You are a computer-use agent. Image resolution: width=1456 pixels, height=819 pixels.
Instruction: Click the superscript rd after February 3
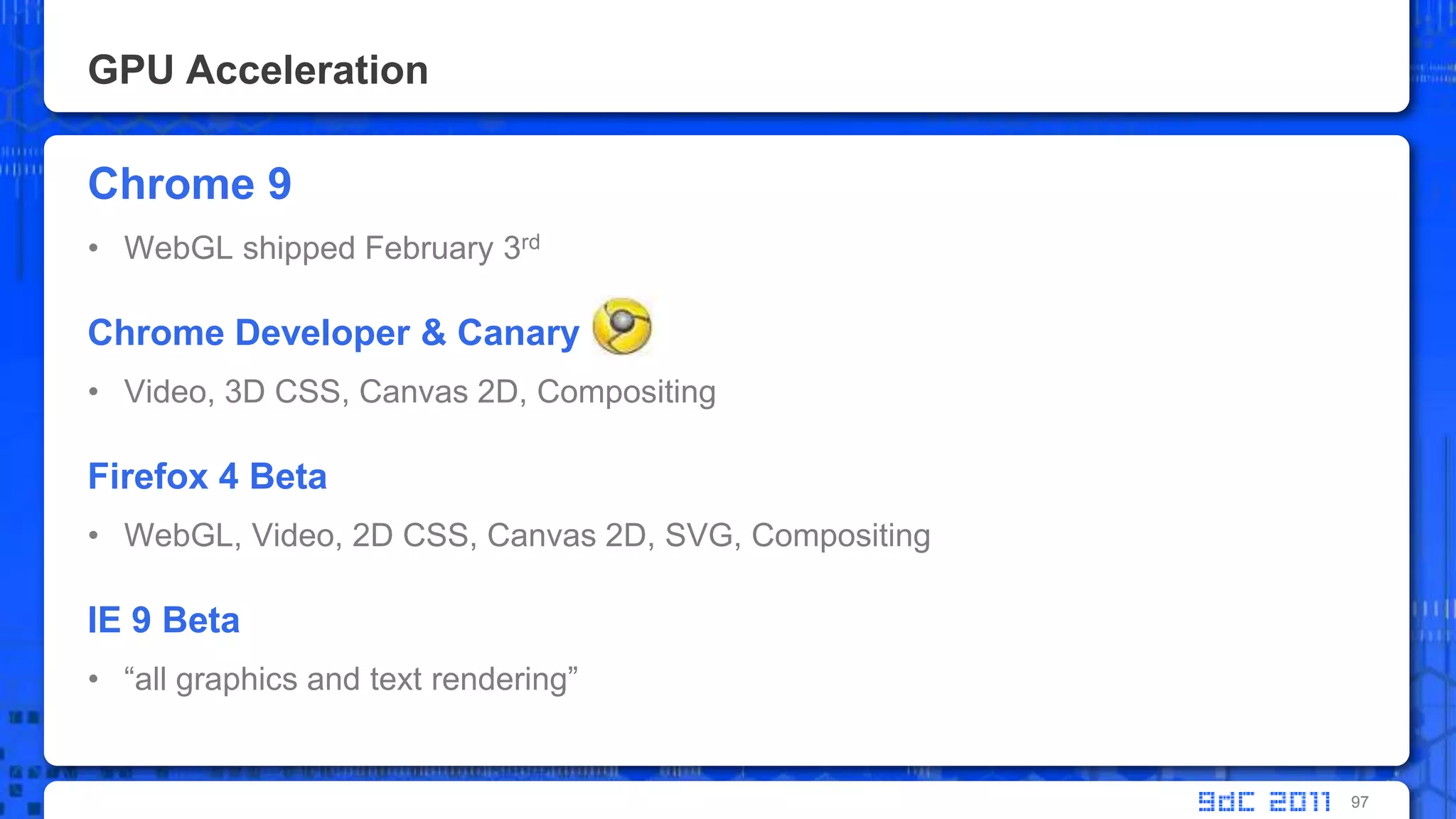click(530, 242)
